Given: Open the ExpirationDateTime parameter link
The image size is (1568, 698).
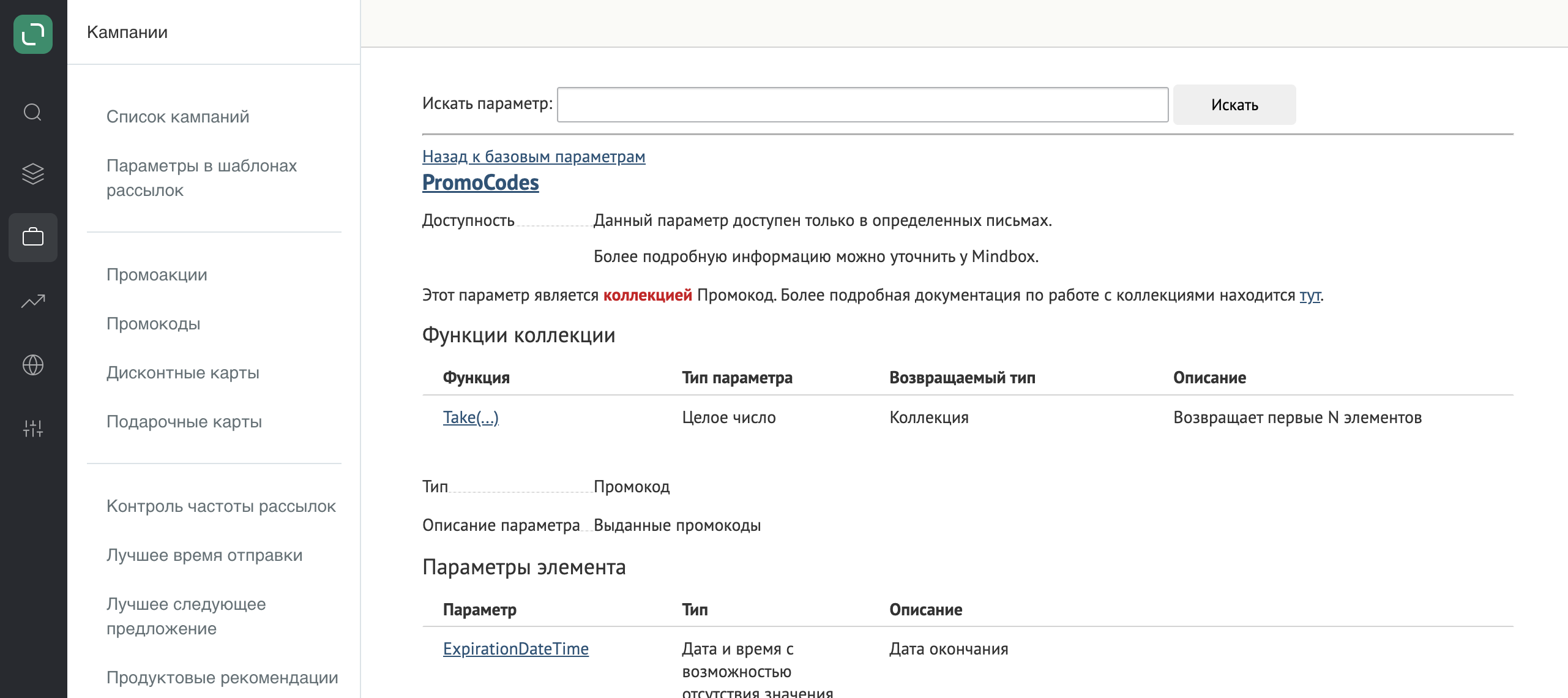Looking at the screenshot, I should pyautogui.click(x=516, y=649).
